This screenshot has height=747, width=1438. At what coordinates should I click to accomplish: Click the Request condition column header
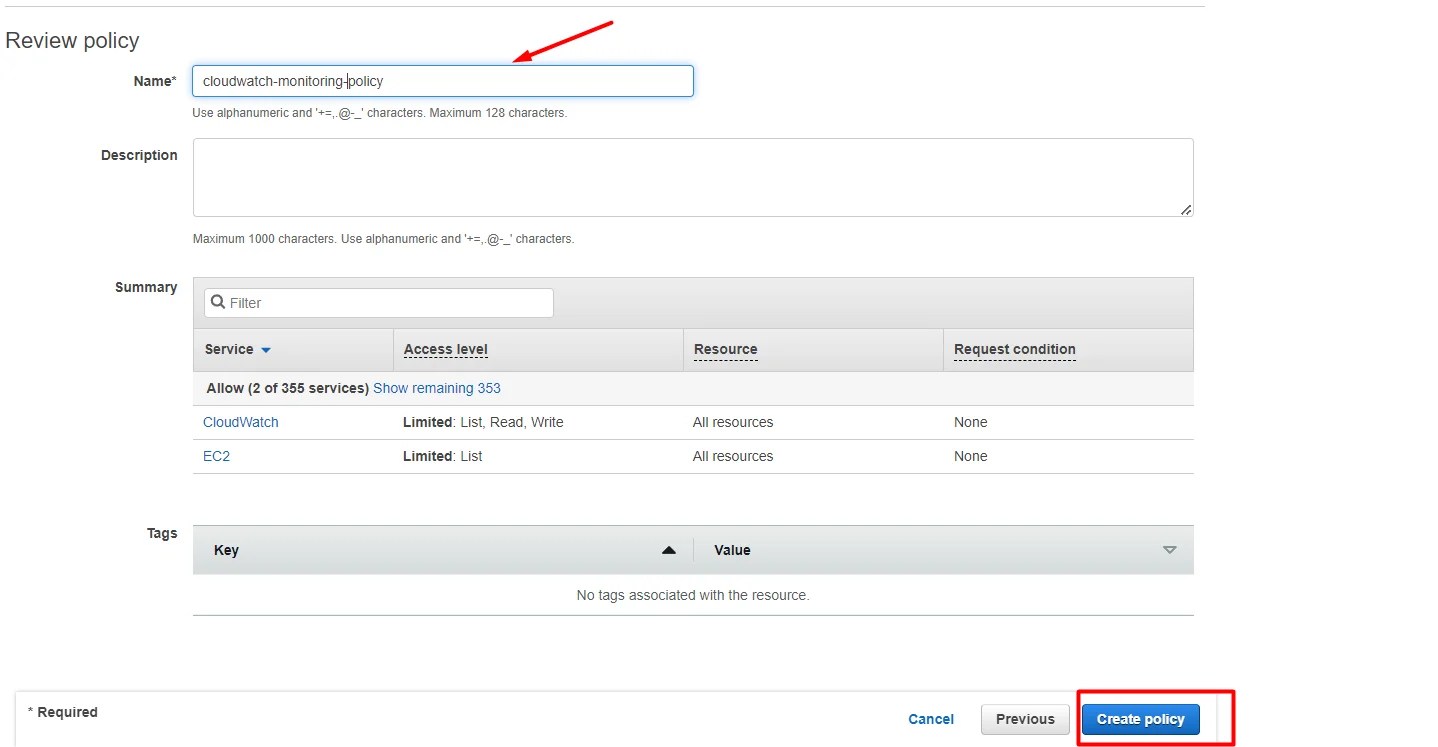click(1014, 349)
